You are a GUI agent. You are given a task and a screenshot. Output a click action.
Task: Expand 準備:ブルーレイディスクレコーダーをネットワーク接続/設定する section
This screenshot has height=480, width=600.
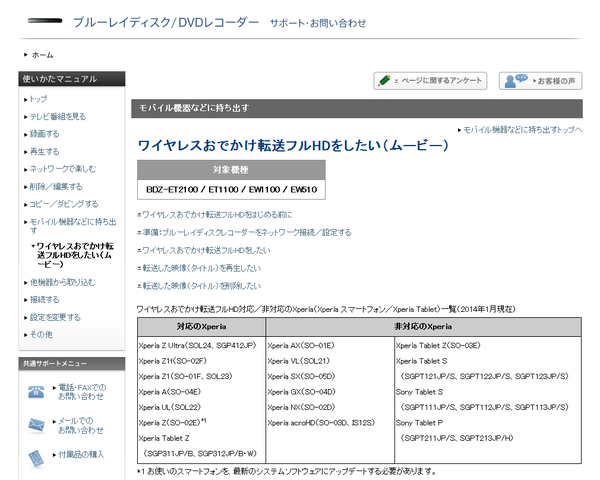[247, 232]
